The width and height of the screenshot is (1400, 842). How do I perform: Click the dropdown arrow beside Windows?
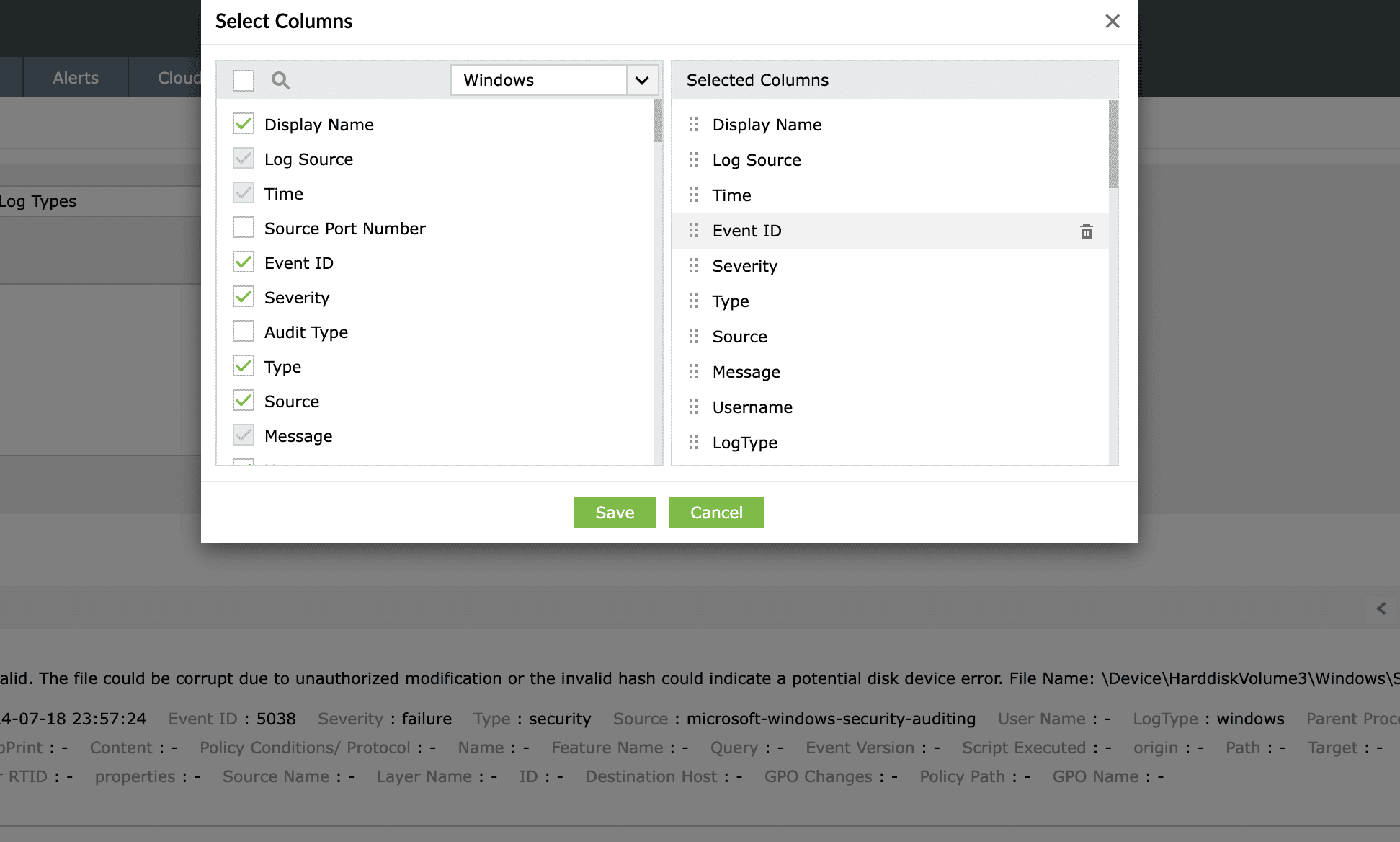point(642,80)
